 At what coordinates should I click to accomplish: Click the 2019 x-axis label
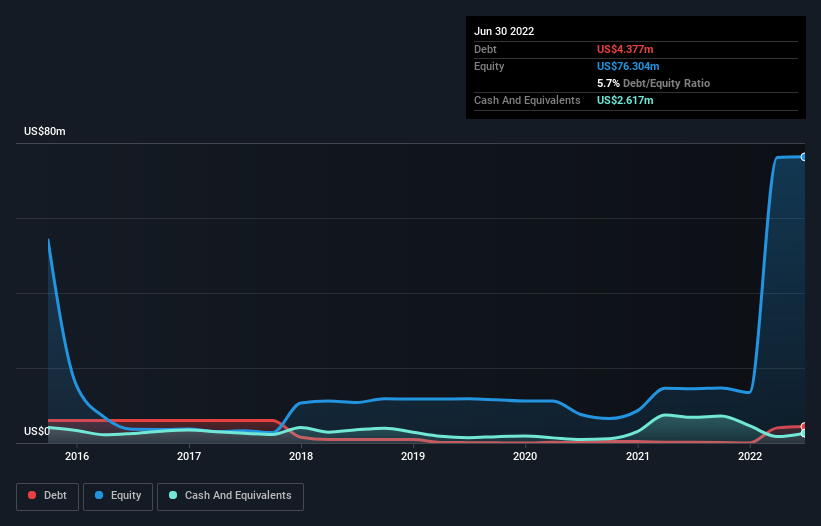413,456
